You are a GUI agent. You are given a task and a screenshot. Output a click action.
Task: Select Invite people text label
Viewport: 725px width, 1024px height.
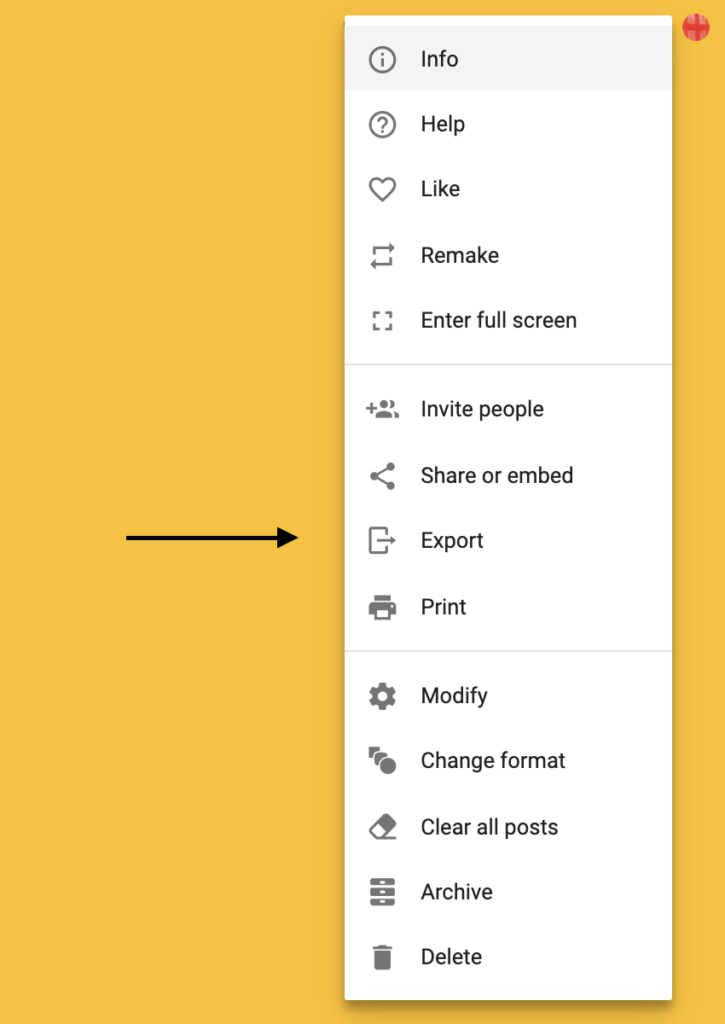(482, 409)
